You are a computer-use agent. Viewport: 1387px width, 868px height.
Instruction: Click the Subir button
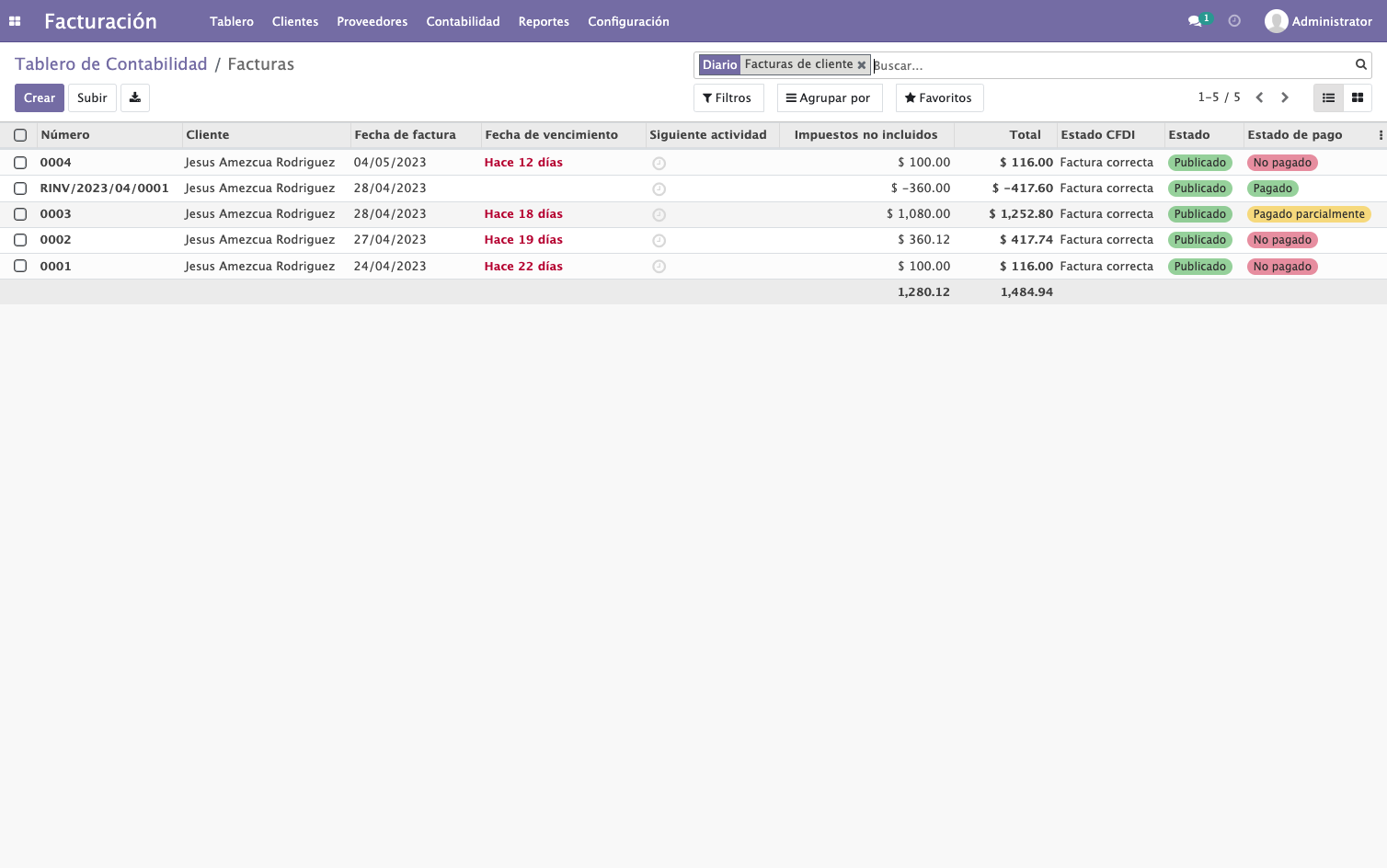tap(92, 97)
